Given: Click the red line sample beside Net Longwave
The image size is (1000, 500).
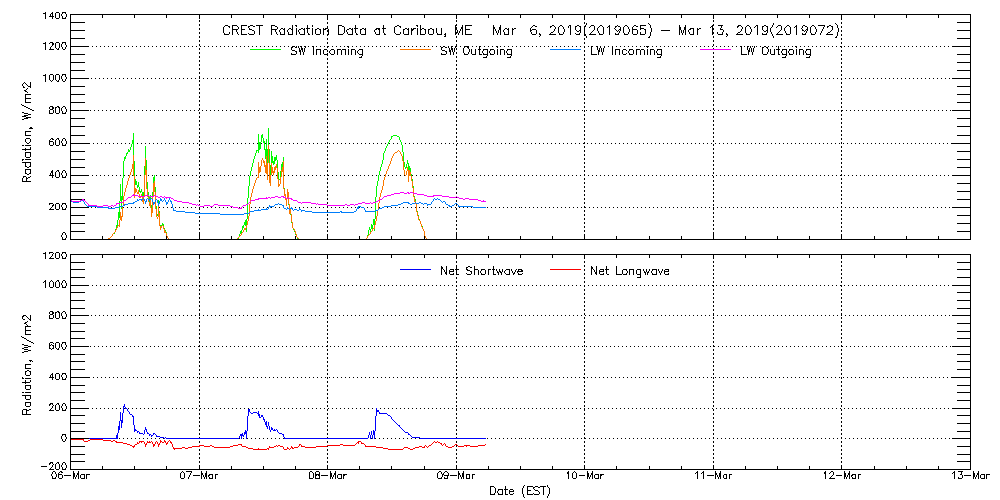Looking at the screenshot, I should click(x=569, y=271).
